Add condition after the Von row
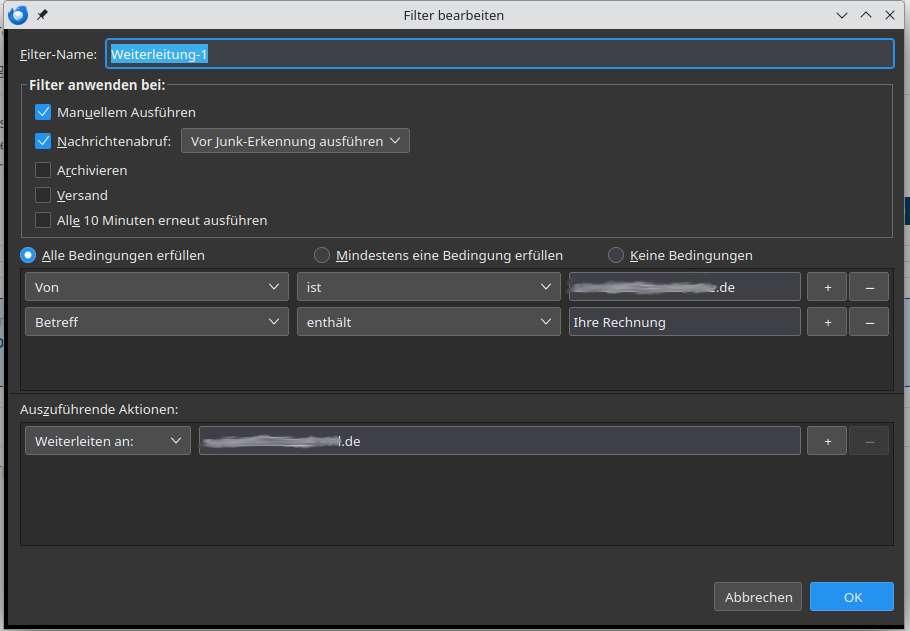This screenshot has width=910, height=631. pyautogui.click(x=827, y=287)
